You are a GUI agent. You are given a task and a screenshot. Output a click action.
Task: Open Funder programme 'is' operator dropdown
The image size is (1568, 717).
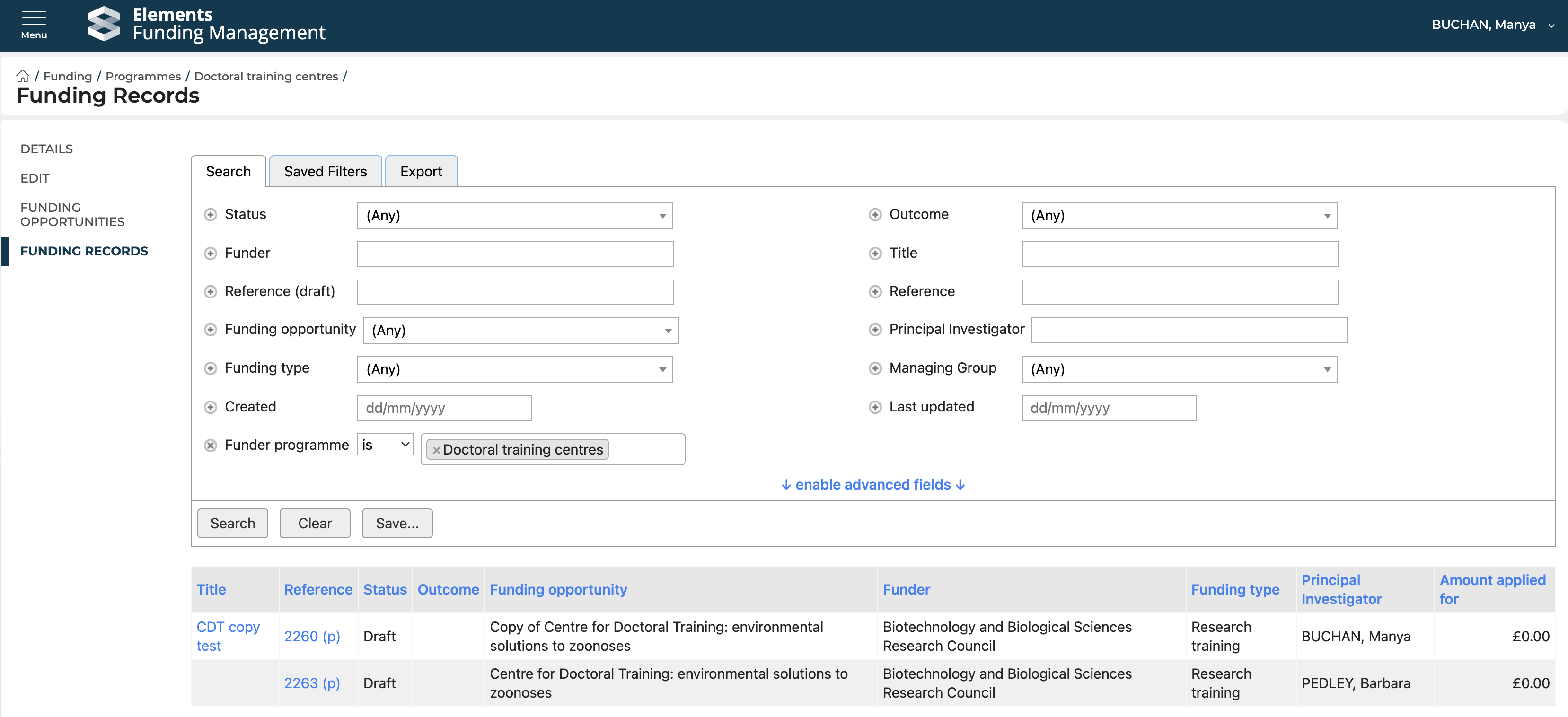[385, 445]
